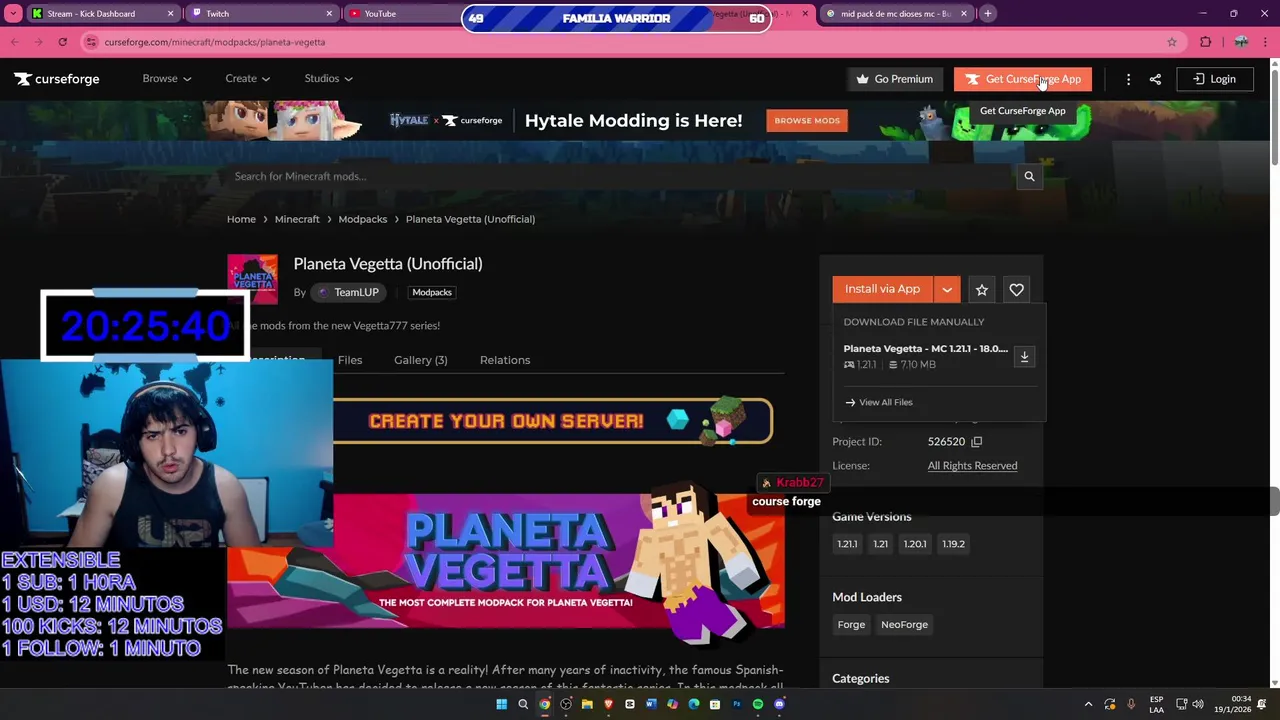1280x720 pixels.
Task: Go to Modpacks breadcrumb
Action: [x=362, y=219]
